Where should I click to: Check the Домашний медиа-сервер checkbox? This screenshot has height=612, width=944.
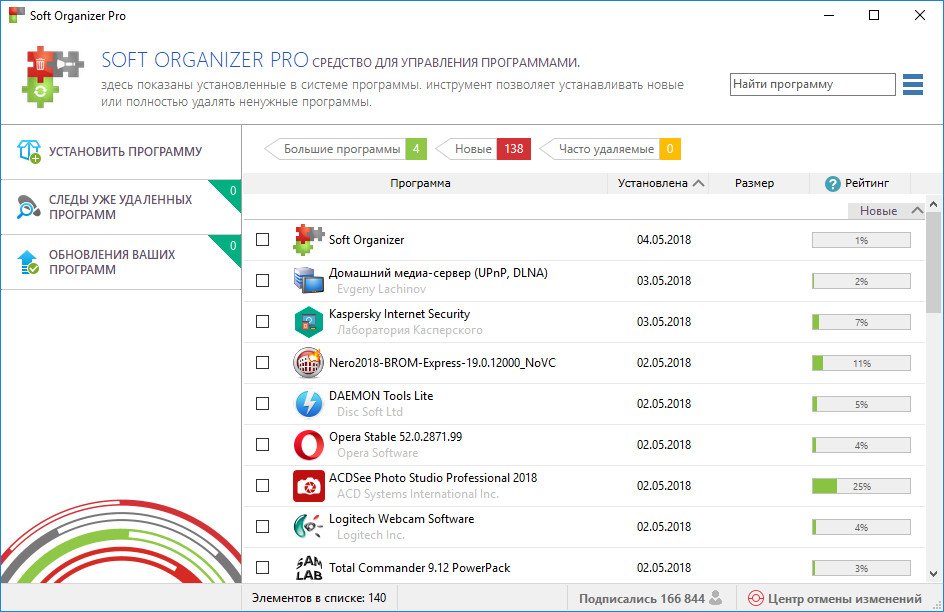coord(262,280)
